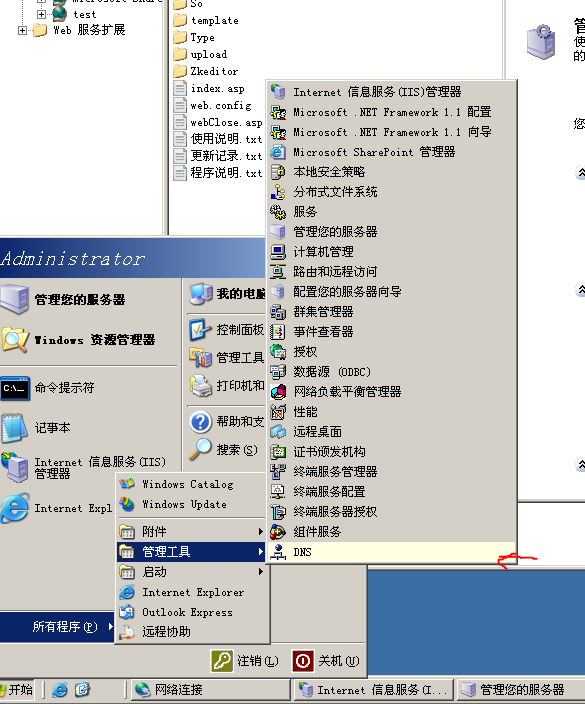Click the 分布式文件系统 icon
Image resolution: width=585 pixels, height=704 pixels.
pyautogui.click(x=278, y=192)
